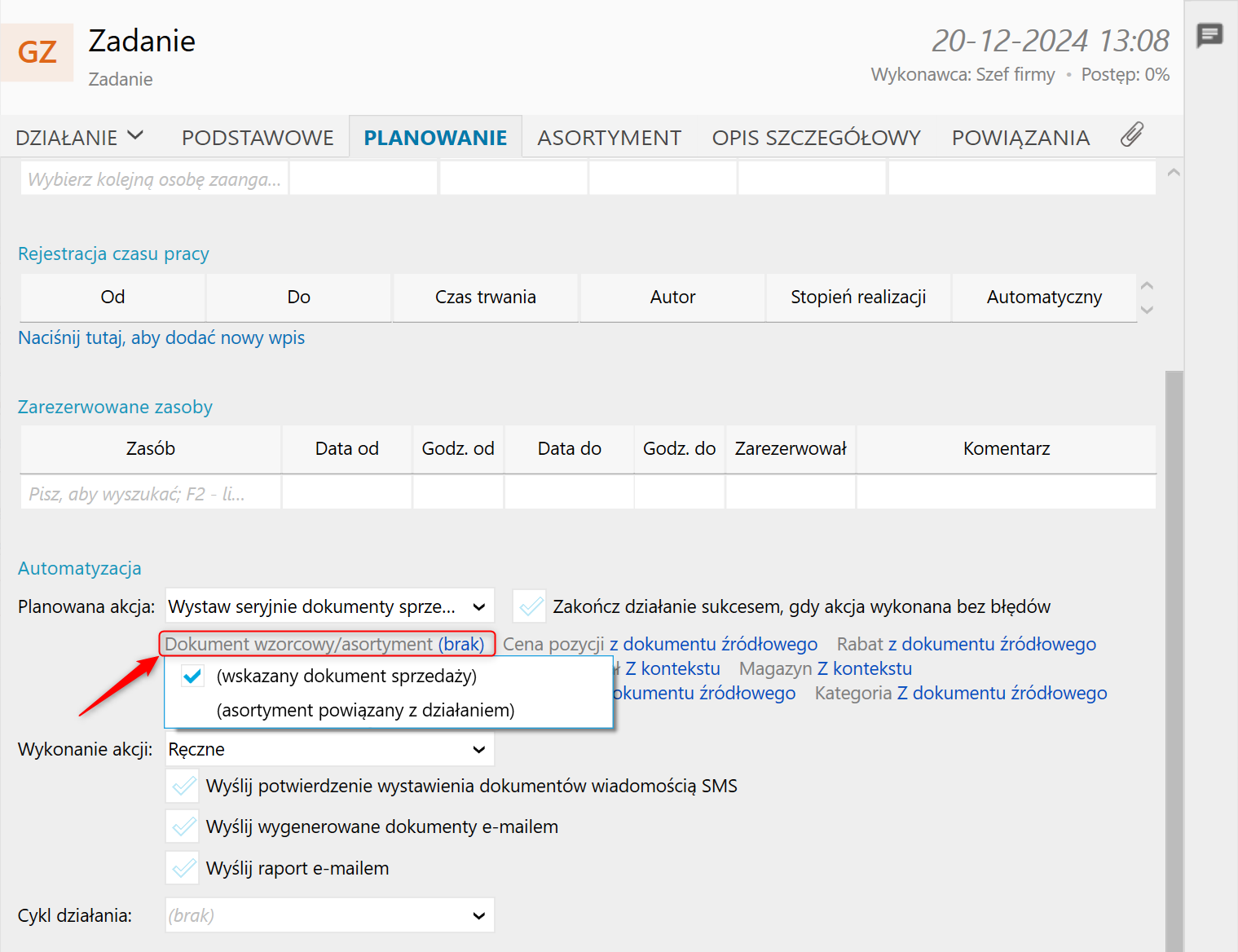Open the comments chat icon
1238x952 pixels.
click(1209, 35)
